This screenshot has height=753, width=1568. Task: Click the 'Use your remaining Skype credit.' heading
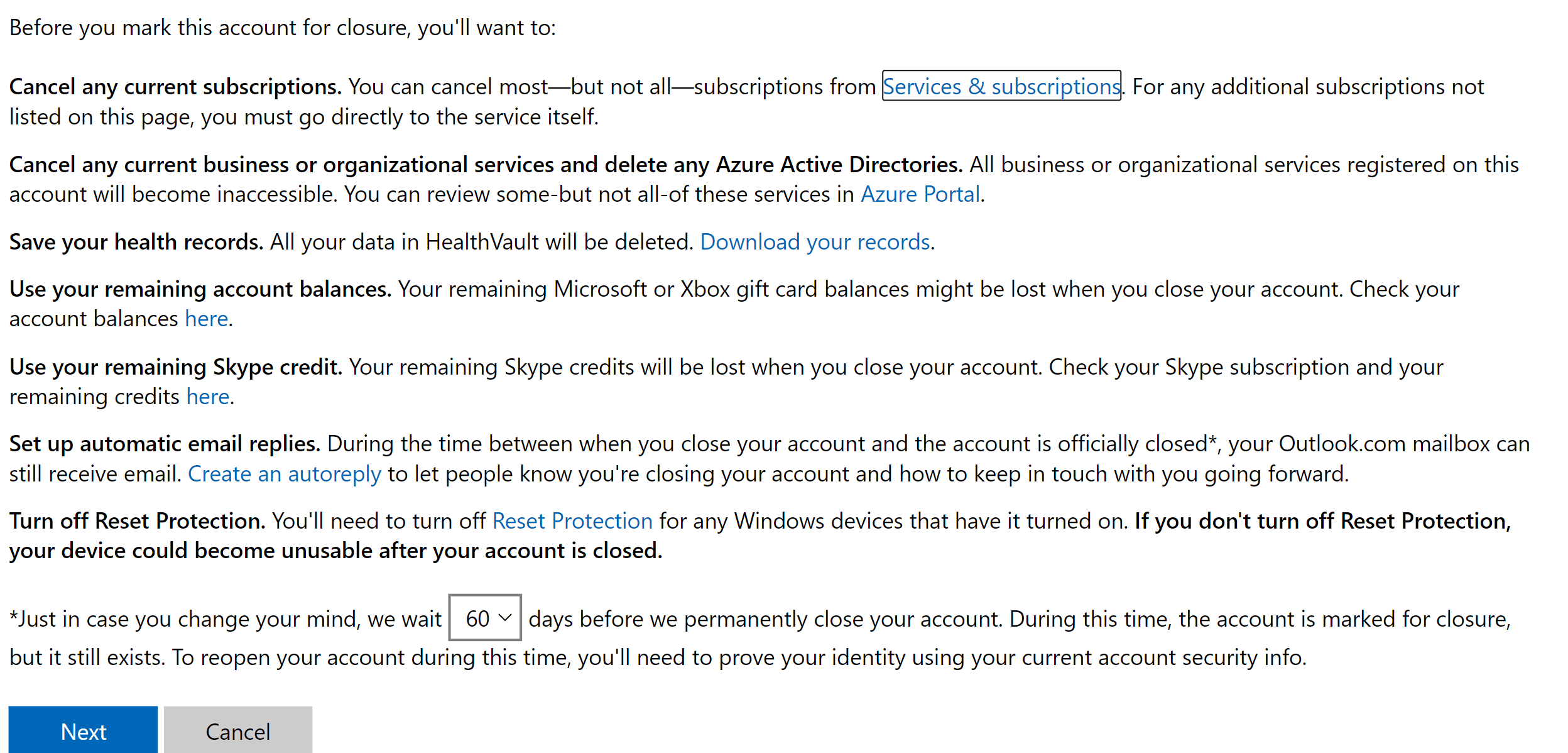point(176,367)
